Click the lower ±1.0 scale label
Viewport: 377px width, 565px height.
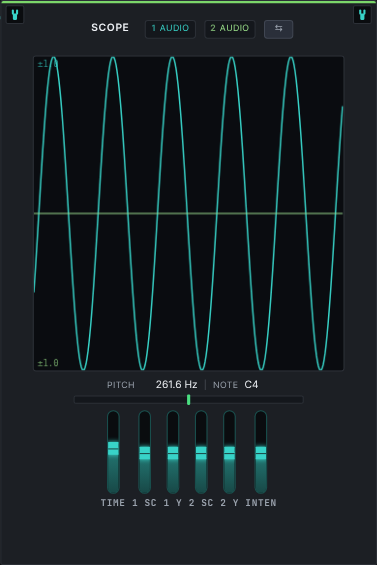(48, 362)
